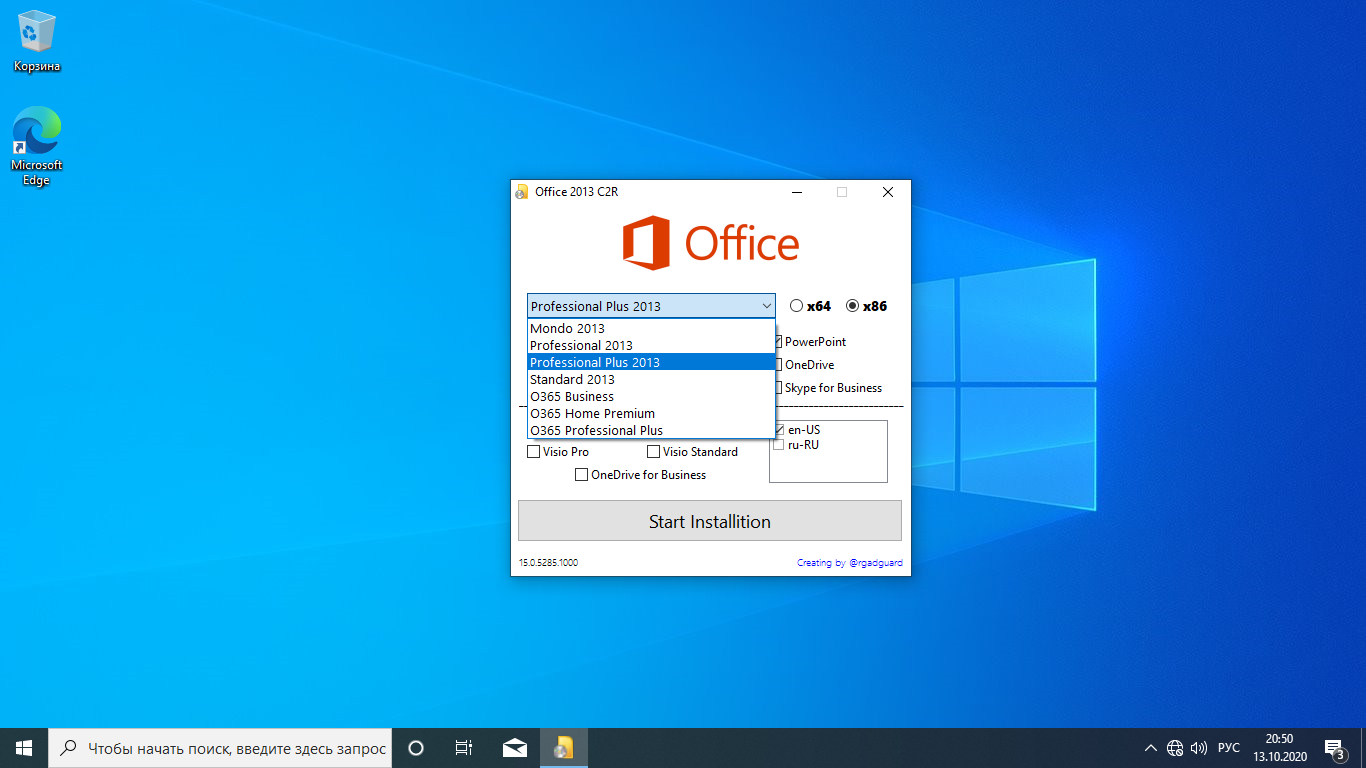Show hidden tray icons chevron

pos(1150,748)
